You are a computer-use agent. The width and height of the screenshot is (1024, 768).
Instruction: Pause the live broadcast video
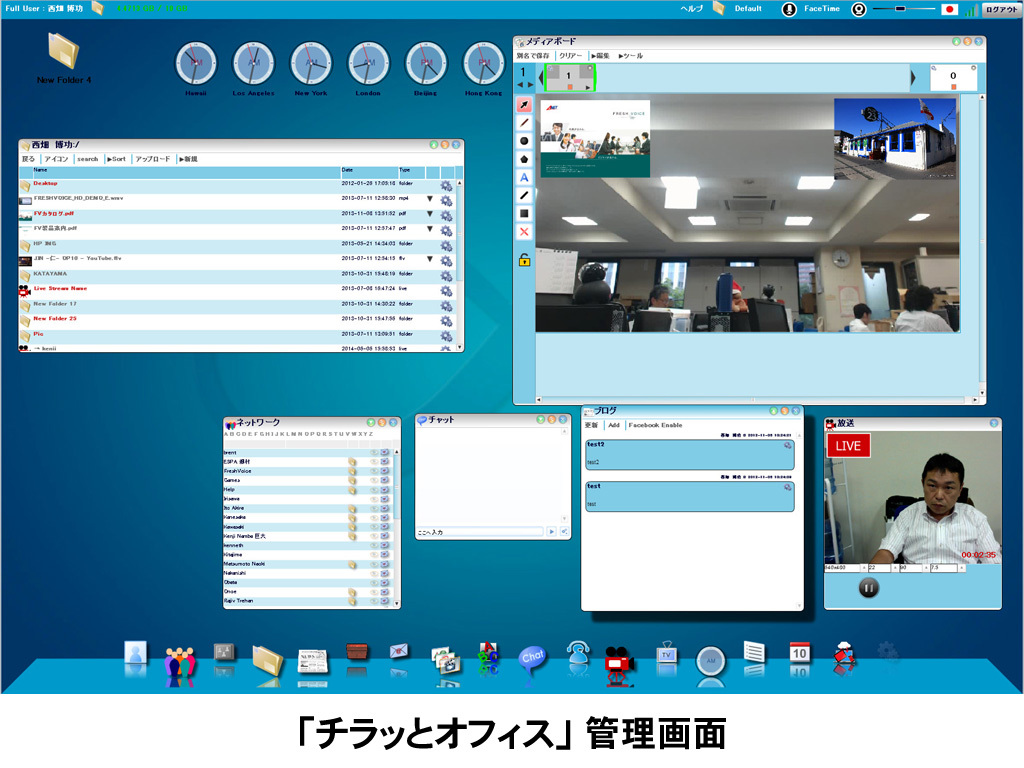(x=868, y=588)
